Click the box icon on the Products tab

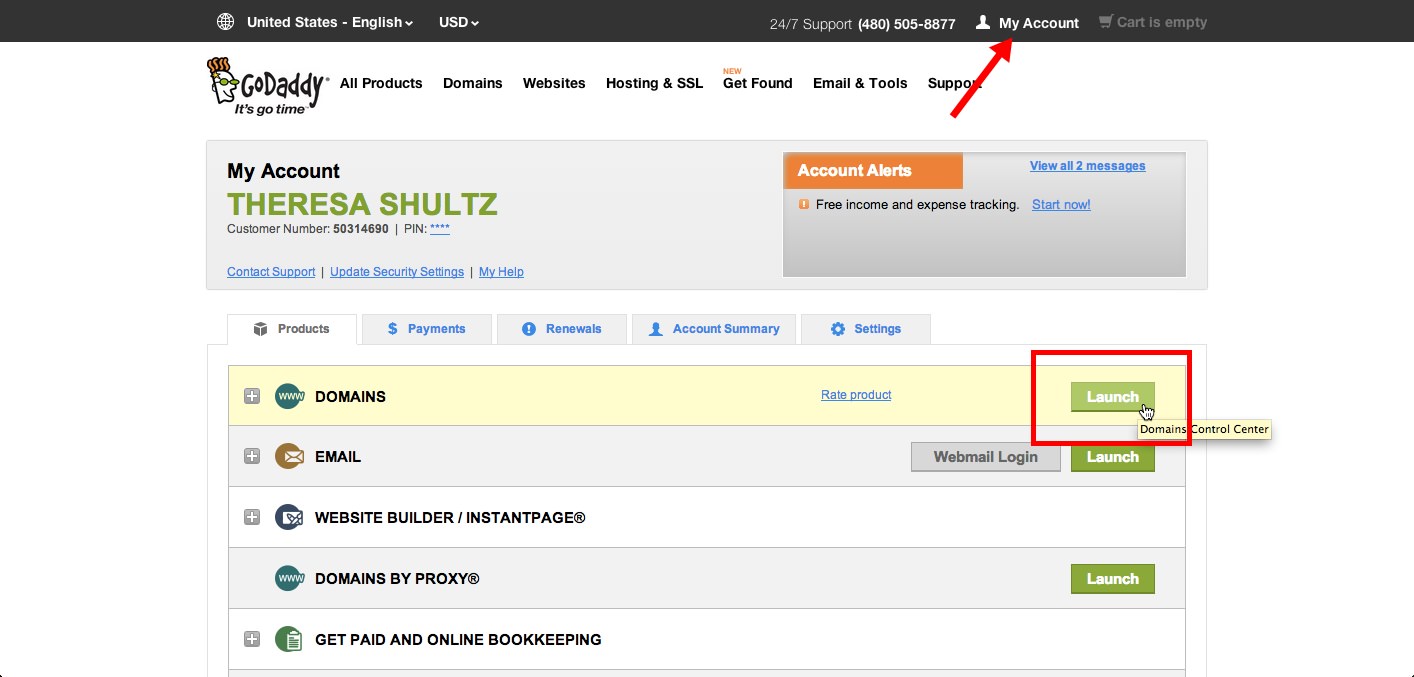[x=260, y=329]
